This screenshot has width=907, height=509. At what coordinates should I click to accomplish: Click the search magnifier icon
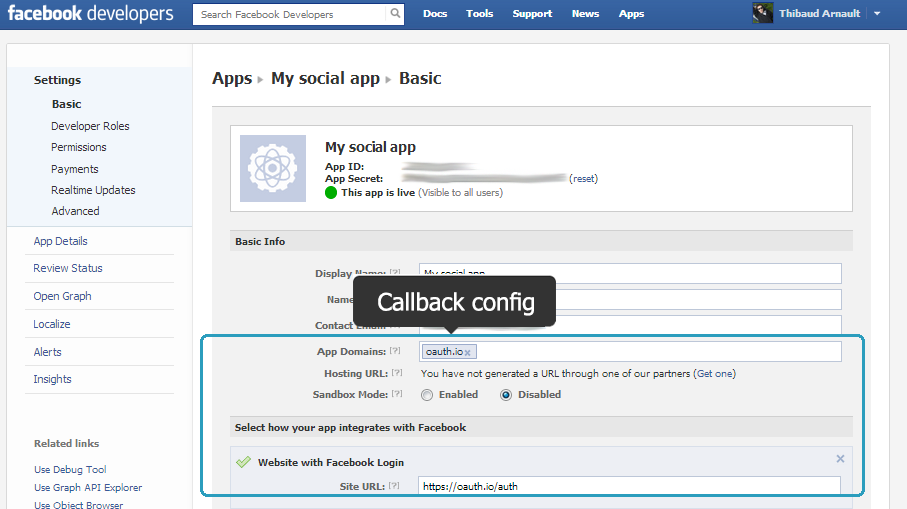click(x=395, y=13)
